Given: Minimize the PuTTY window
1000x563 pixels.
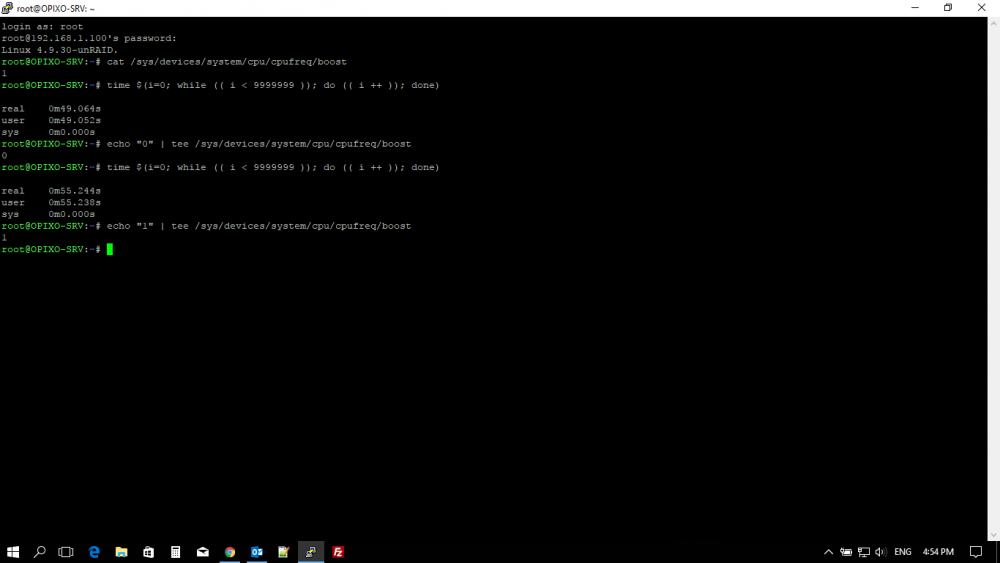Looking at the screenshot, I should [915, 8].
